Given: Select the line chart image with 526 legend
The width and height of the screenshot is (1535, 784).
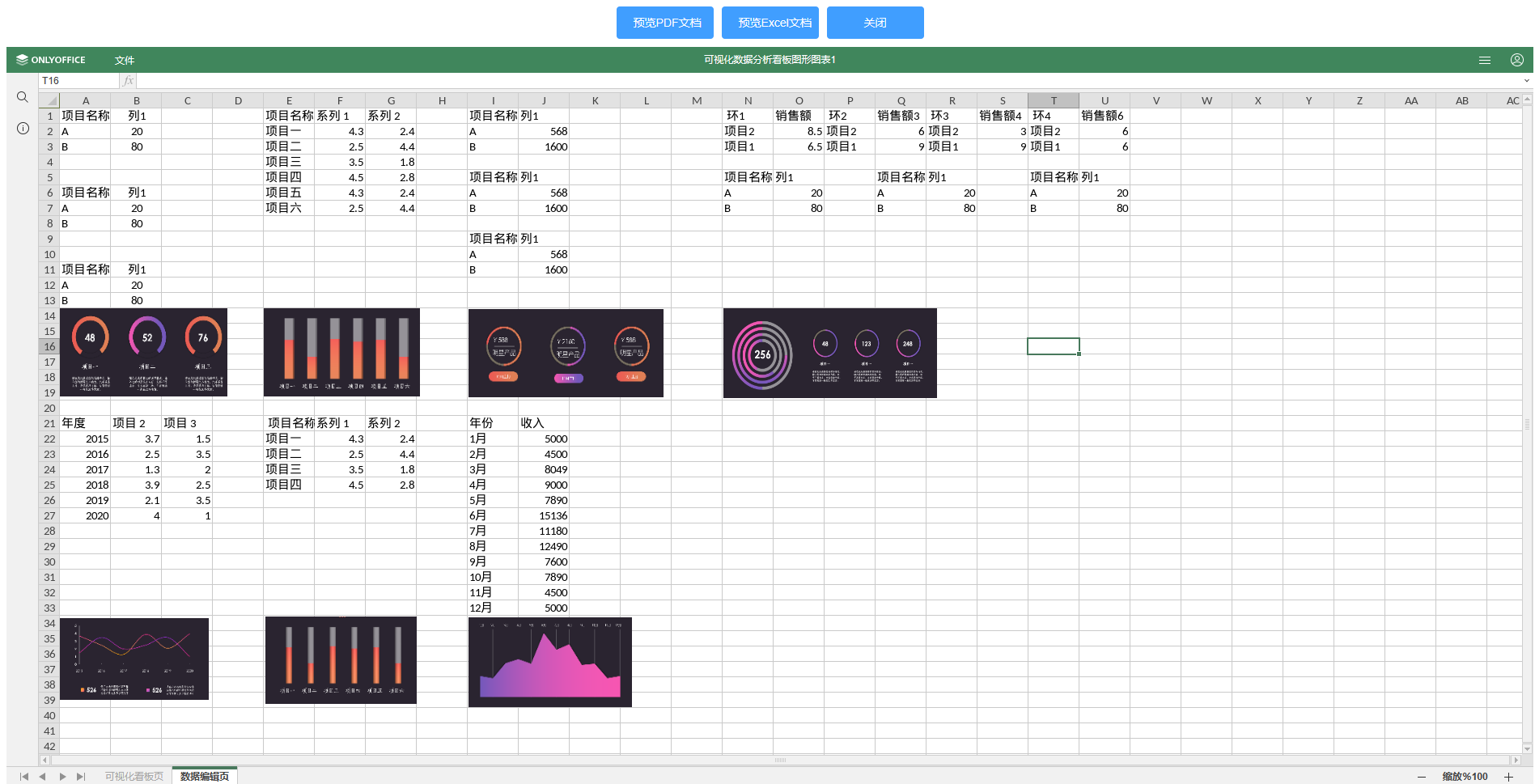Looking at the screenshot, I should point(134,659).
